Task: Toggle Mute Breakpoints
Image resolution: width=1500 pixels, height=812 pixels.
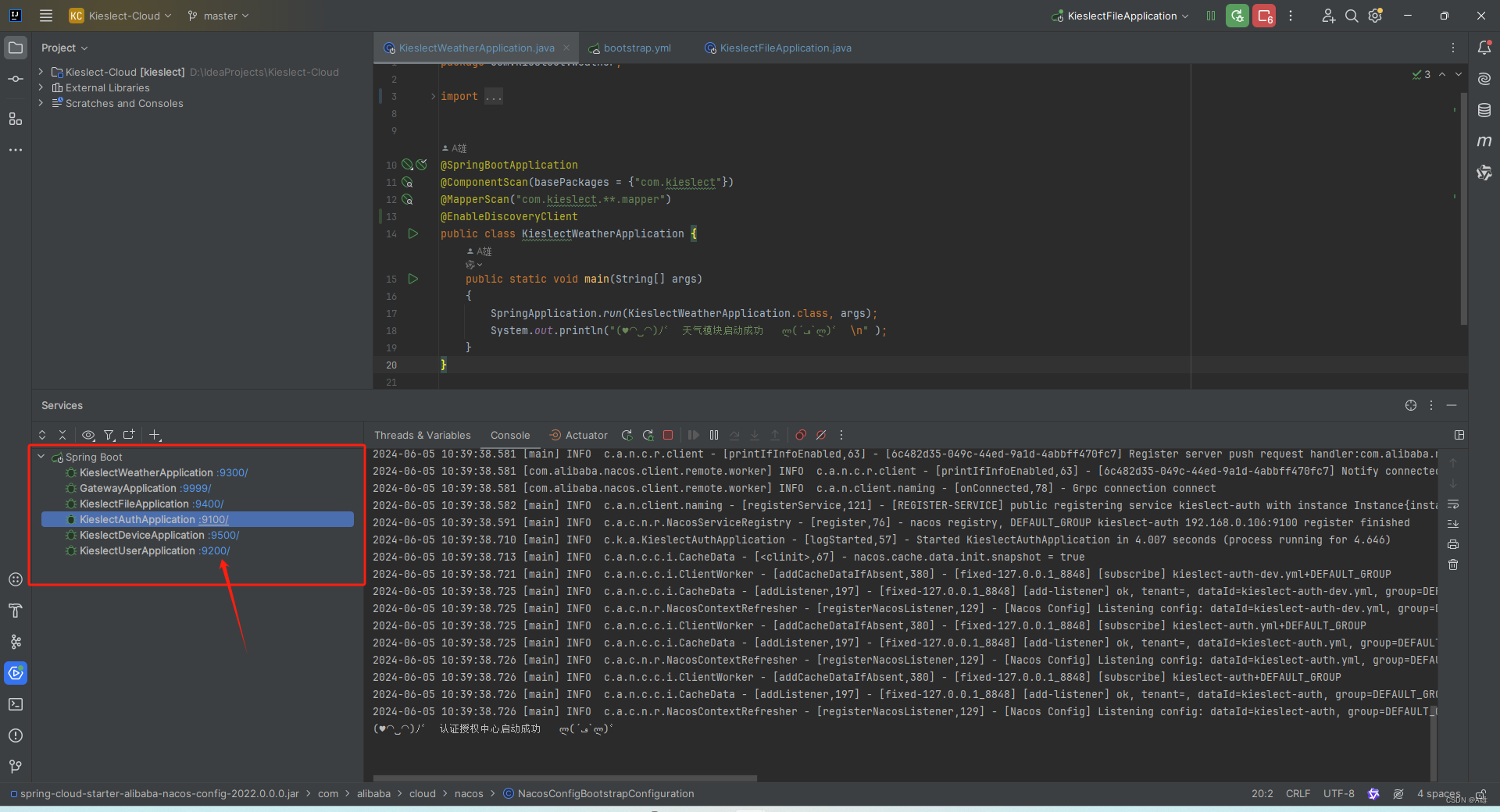Action: pos(821,435)
